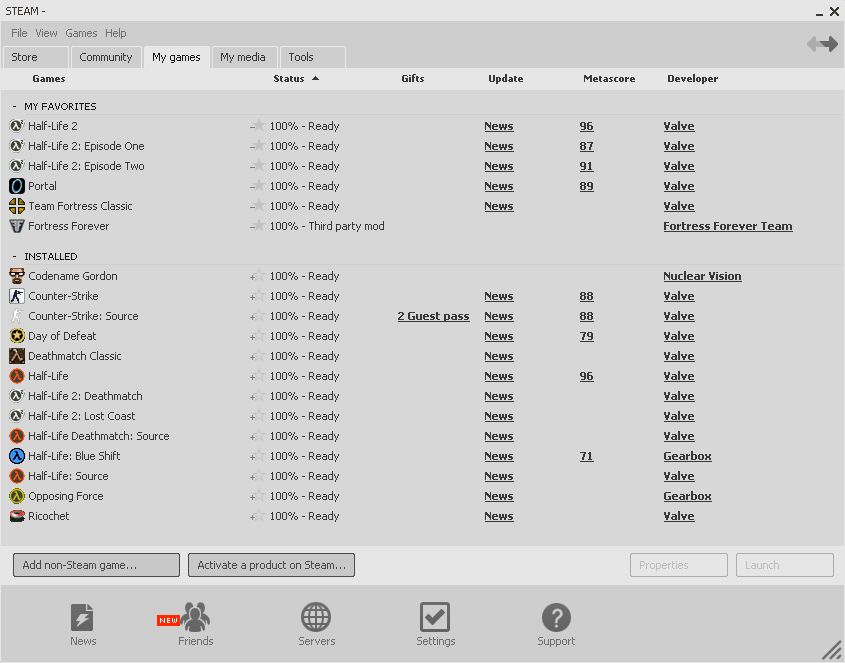
Task: Click the Launch button
Action: pyautogui.click(x=785, y=565)
